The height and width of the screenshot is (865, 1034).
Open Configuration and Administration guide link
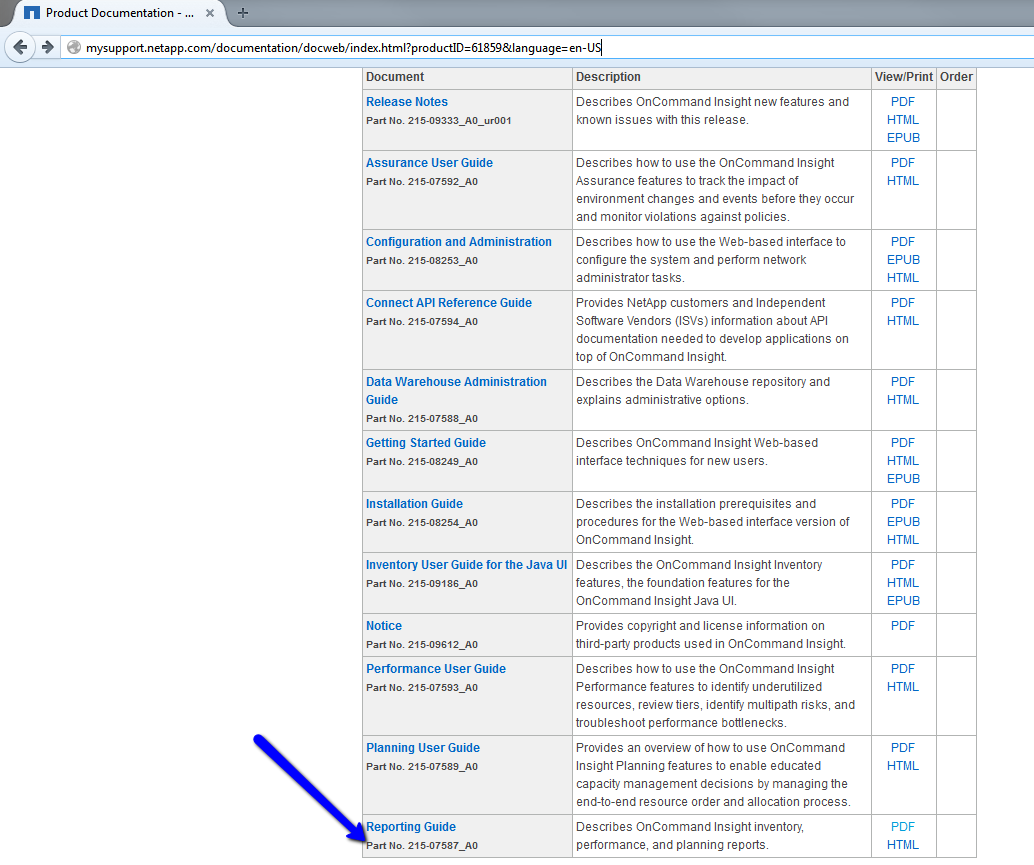459,242
